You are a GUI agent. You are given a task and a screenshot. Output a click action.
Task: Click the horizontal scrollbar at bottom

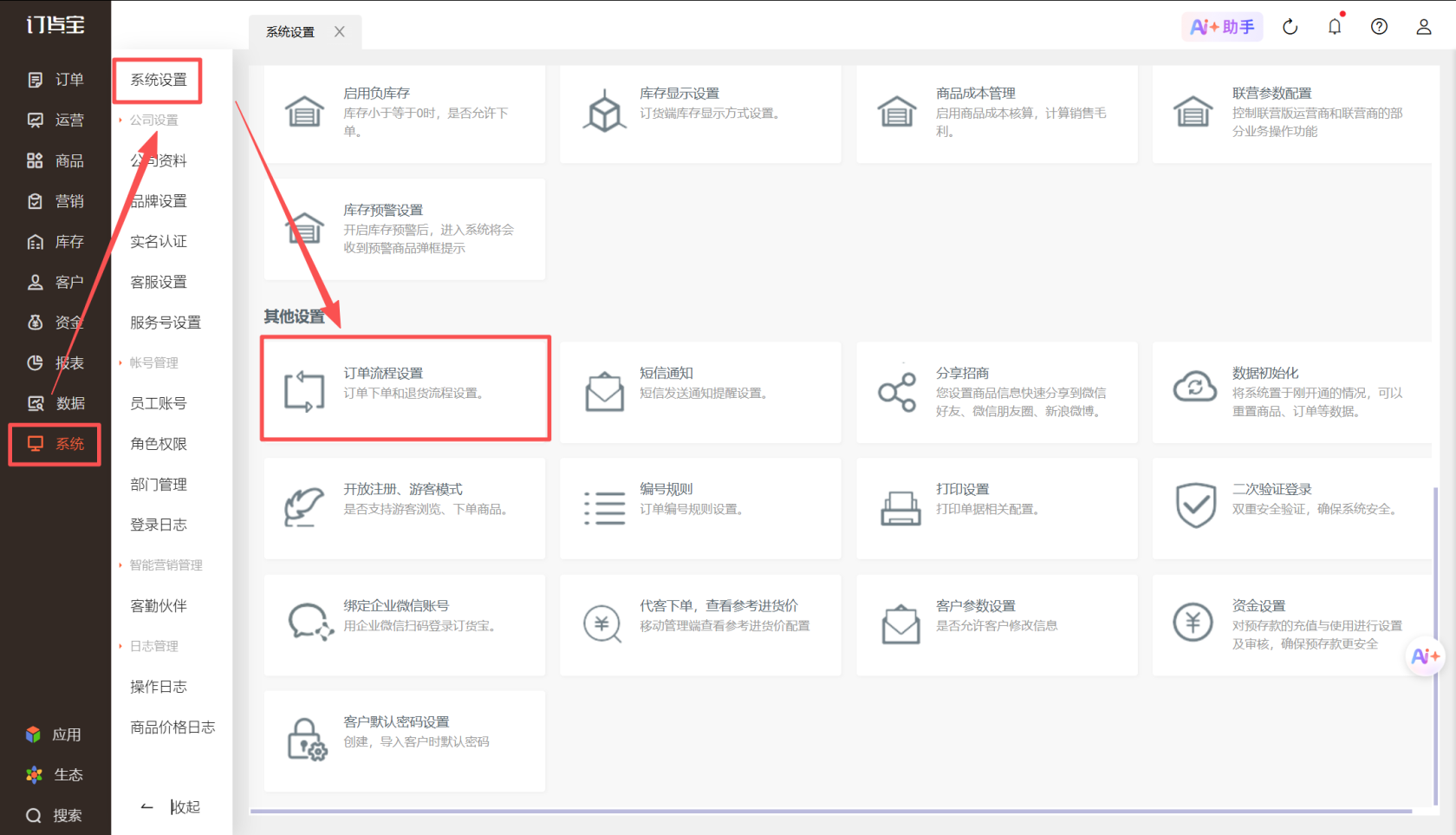click(x=830, y=812)
